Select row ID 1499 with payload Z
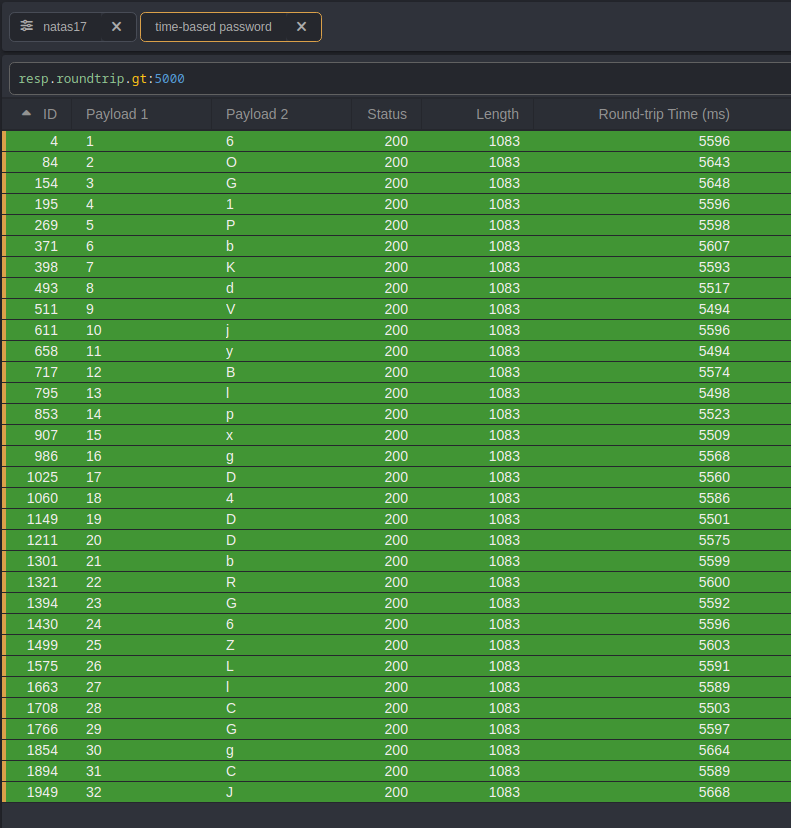Image resolution: width=791 pixels, height=828 pixels. 396,646
